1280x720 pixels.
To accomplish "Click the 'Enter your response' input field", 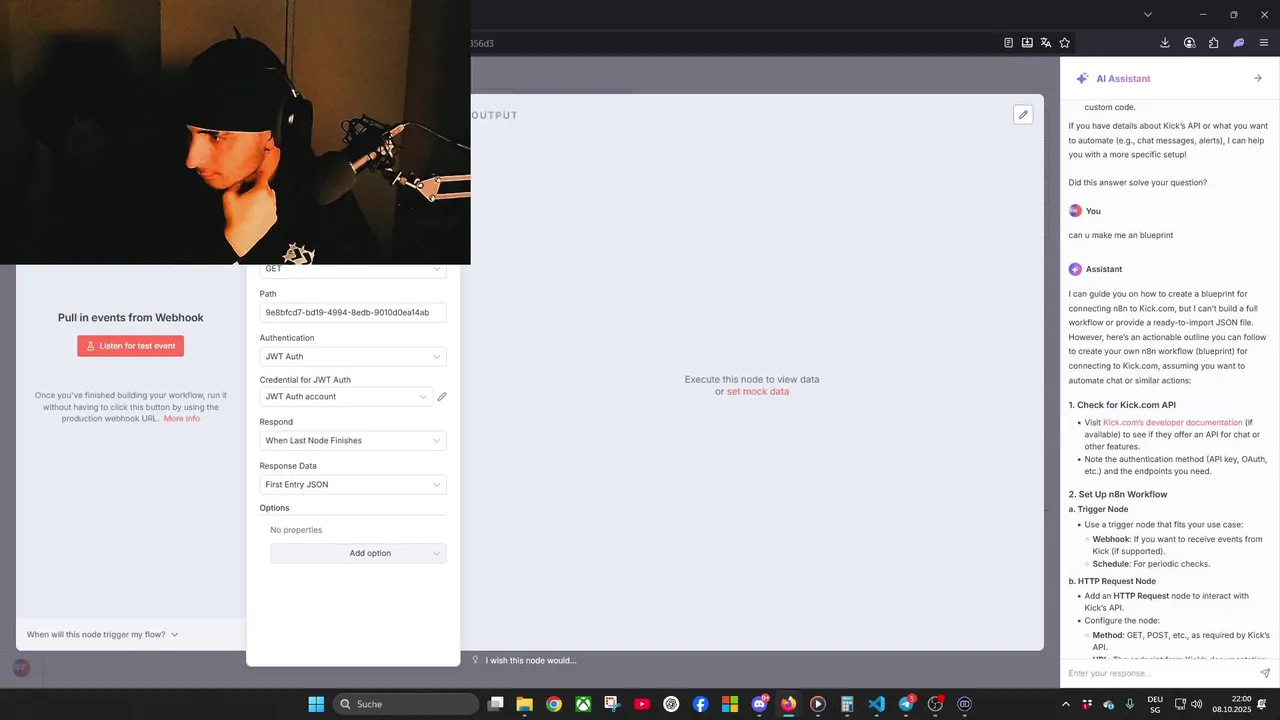I will 1158,673.
